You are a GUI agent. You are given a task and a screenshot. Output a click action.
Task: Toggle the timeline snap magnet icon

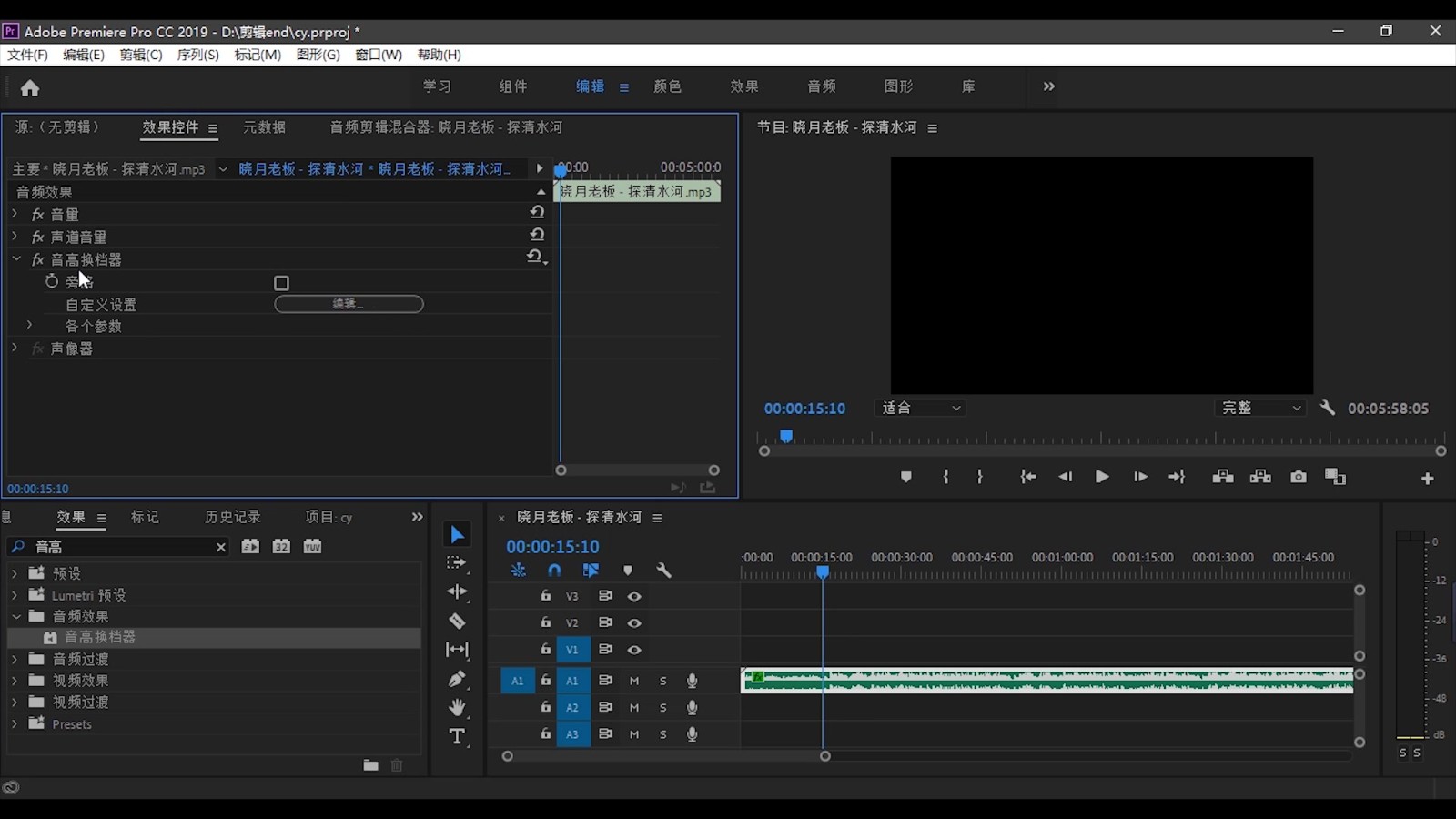pyautogui.click(x=554, y=571)
